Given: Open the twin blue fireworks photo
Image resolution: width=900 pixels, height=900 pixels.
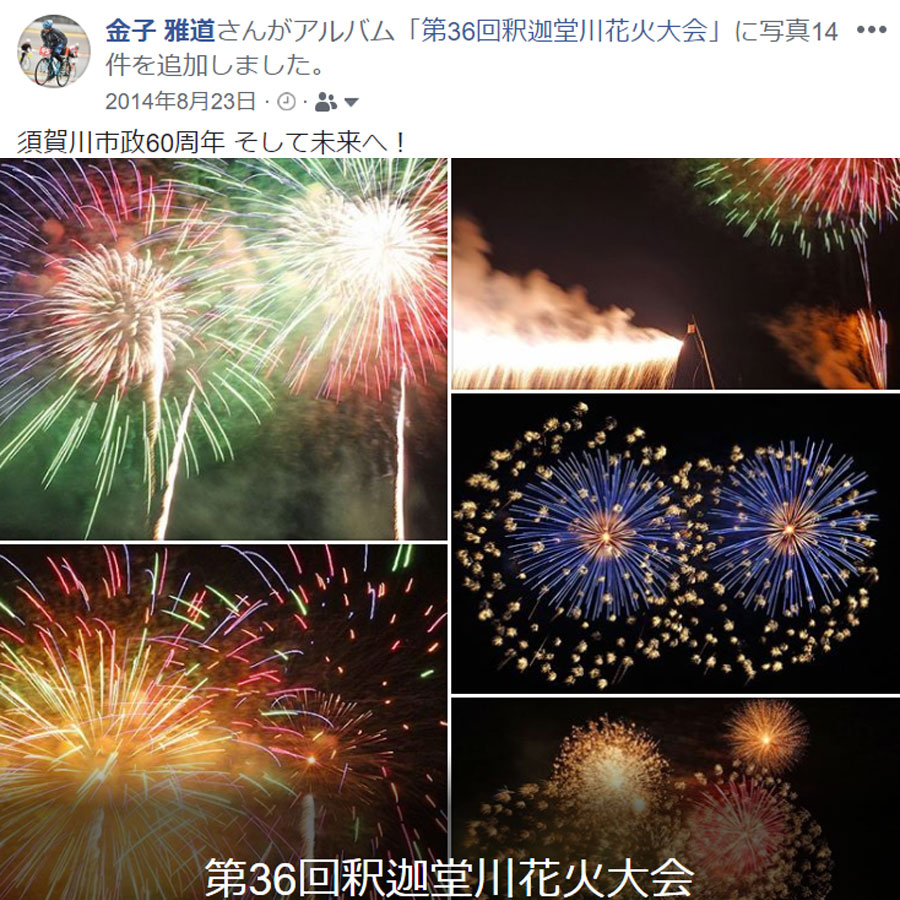Looking at the screenshot, I should [x=676, y=543].
